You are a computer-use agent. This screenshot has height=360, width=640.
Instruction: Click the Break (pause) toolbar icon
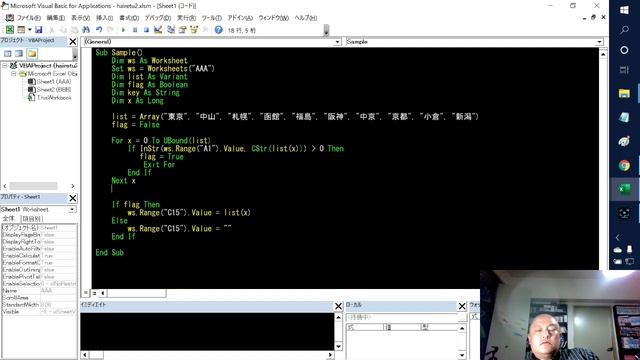(135, 29)
